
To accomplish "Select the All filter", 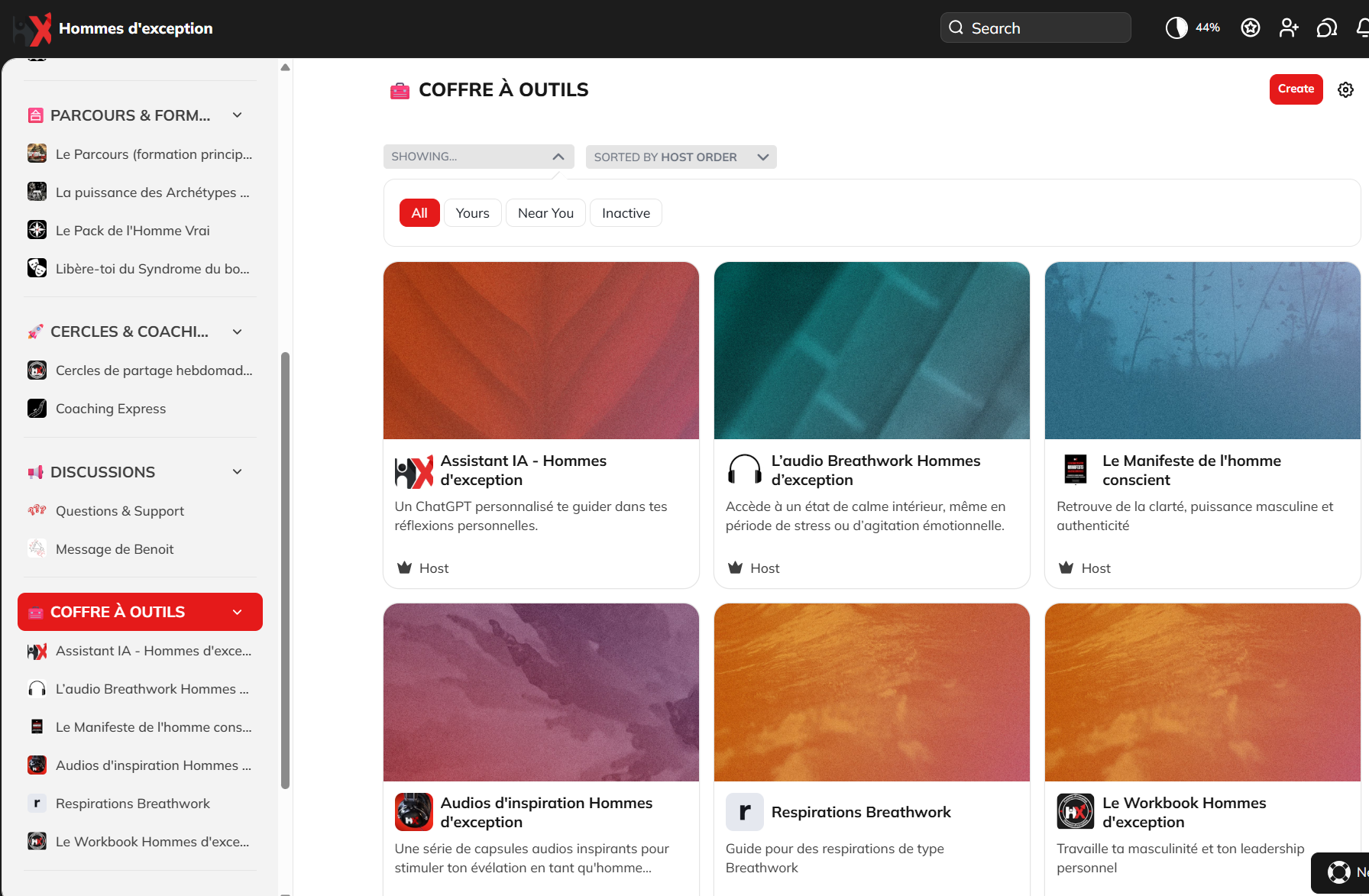I will (x=419, y=213).
